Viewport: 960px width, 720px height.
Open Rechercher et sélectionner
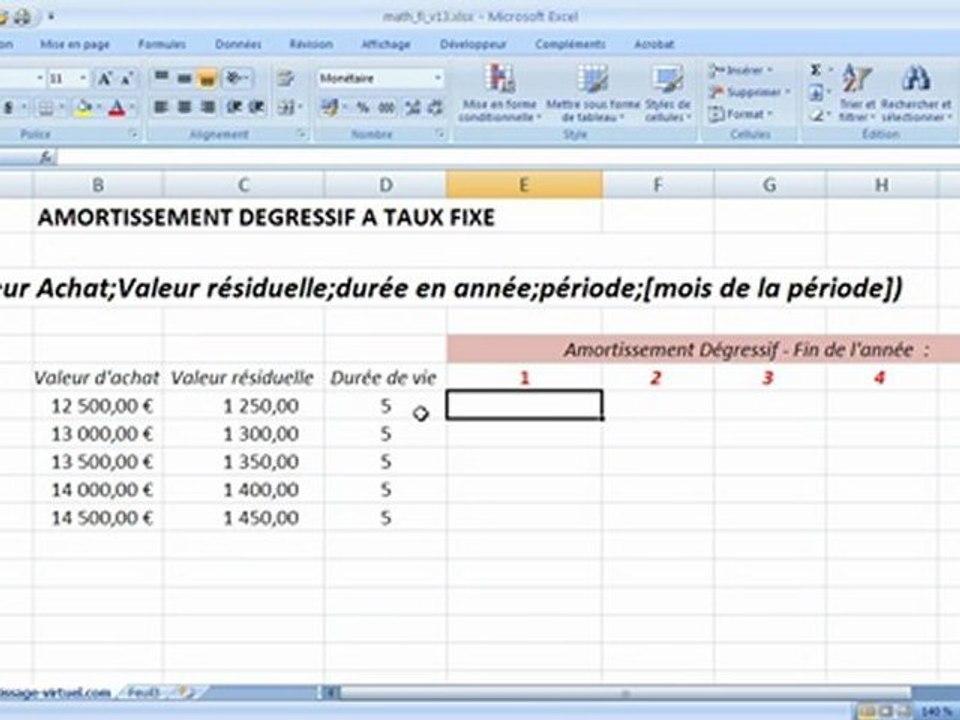coord(917,92)
